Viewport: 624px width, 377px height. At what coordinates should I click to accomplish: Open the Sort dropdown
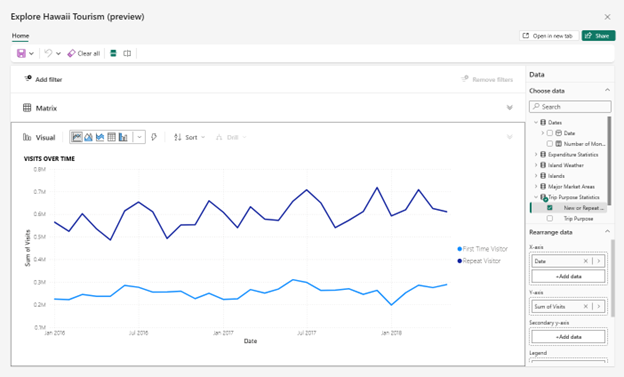pyautogui.click(x=189, y=137)
